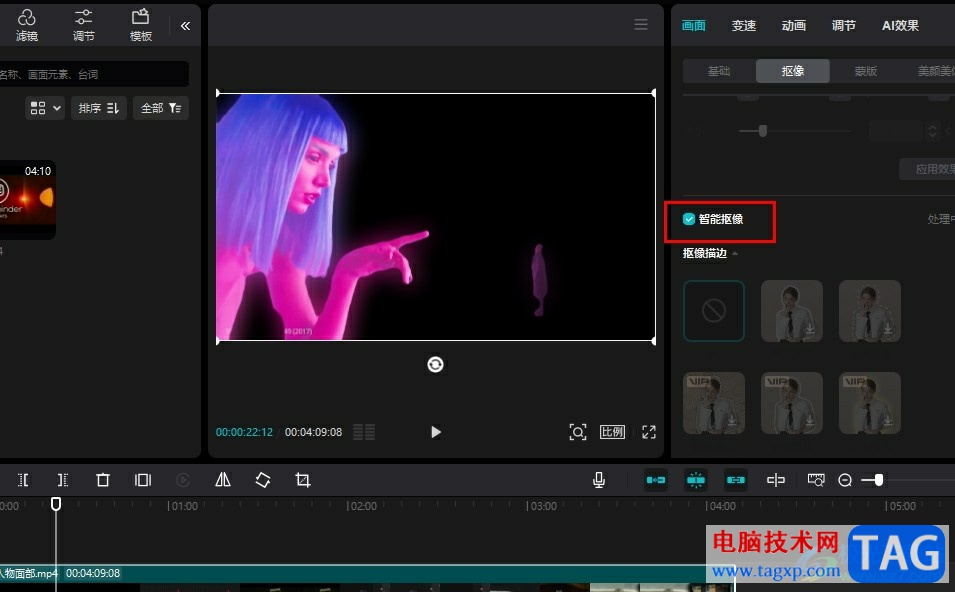Switch to the 变速 speed tab
The width and height of the screenshot is (955, 592).
pos(744,26)
